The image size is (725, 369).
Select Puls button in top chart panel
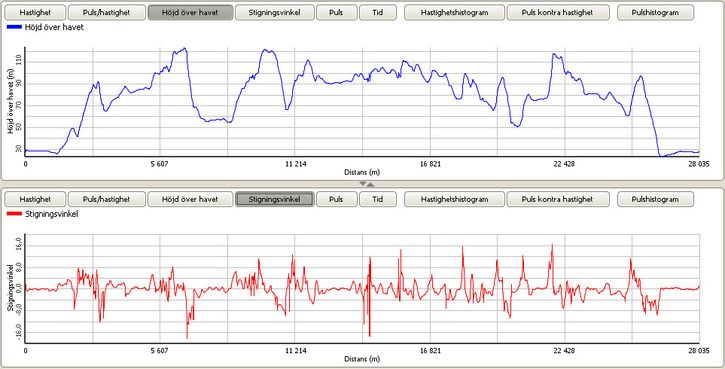point(336,12)
